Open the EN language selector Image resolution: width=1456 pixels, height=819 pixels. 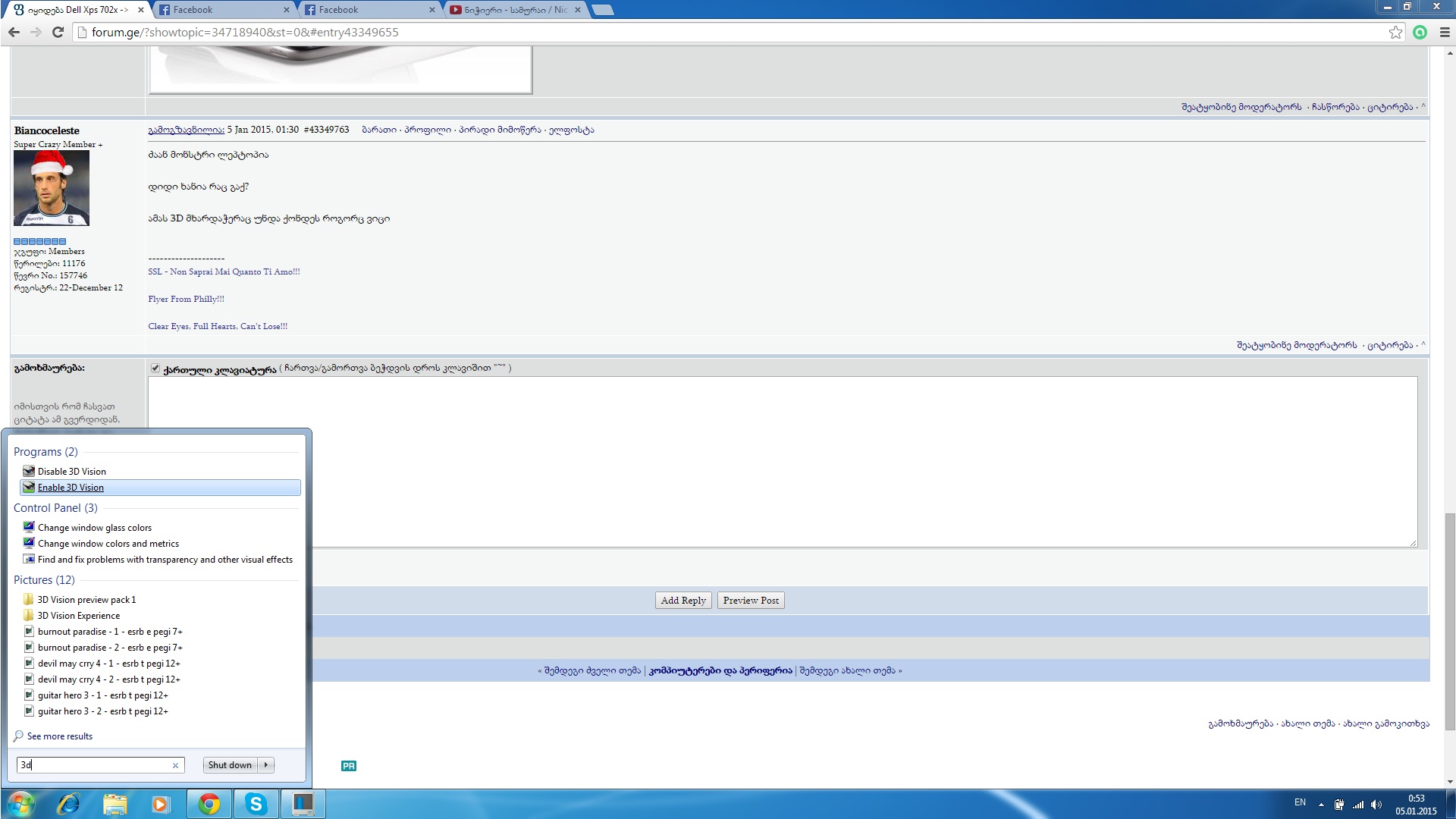[x=1300, y=802]
